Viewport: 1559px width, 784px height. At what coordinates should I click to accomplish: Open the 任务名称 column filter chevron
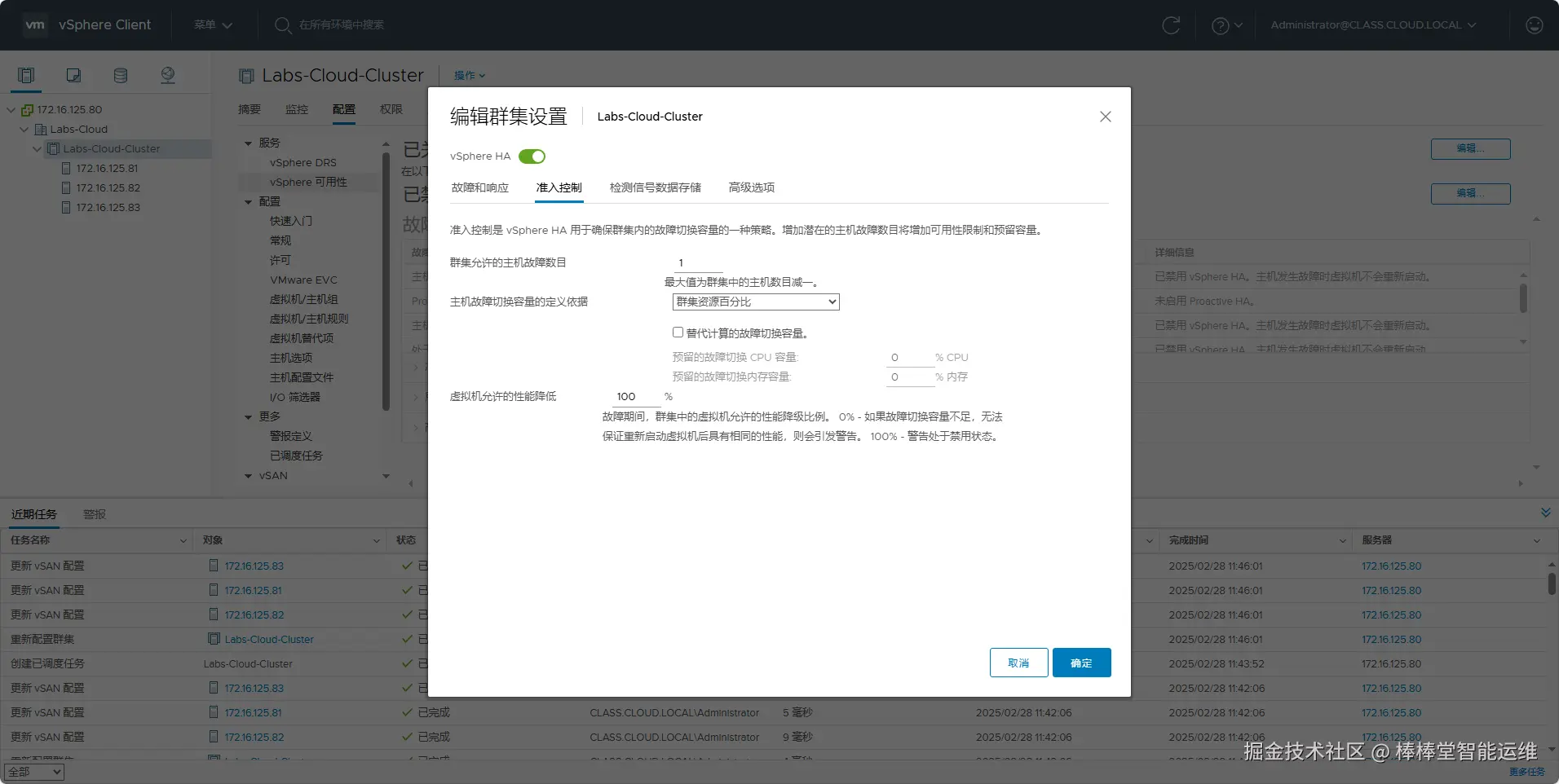(x=183, y=540)
